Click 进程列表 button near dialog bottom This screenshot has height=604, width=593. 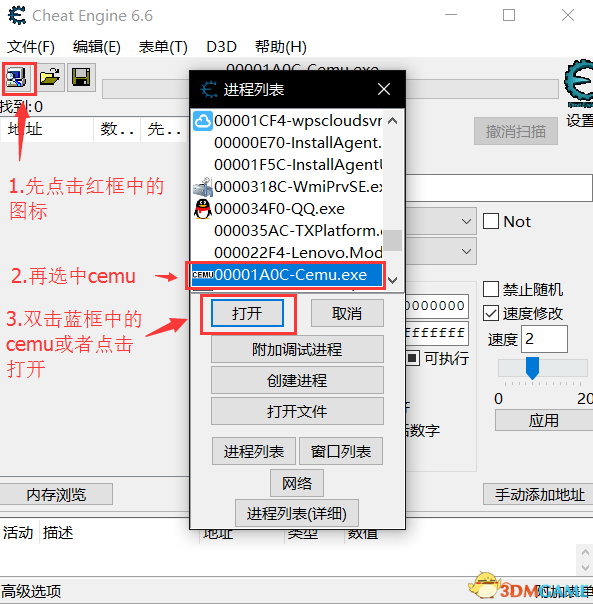[254, 451]
